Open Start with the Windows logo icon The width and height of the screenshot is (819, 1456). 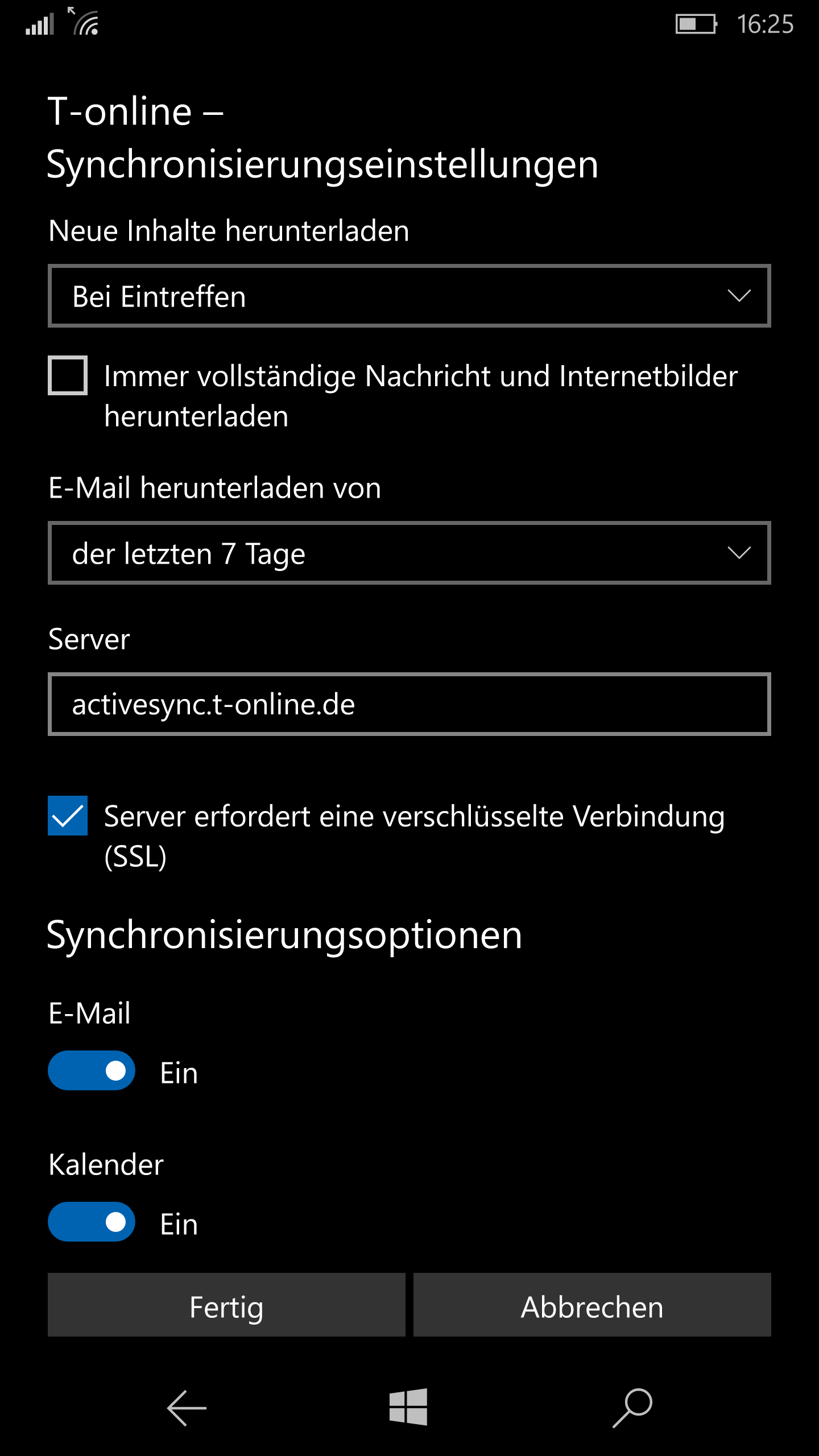pyautogui.click(x=408, y=1407)
